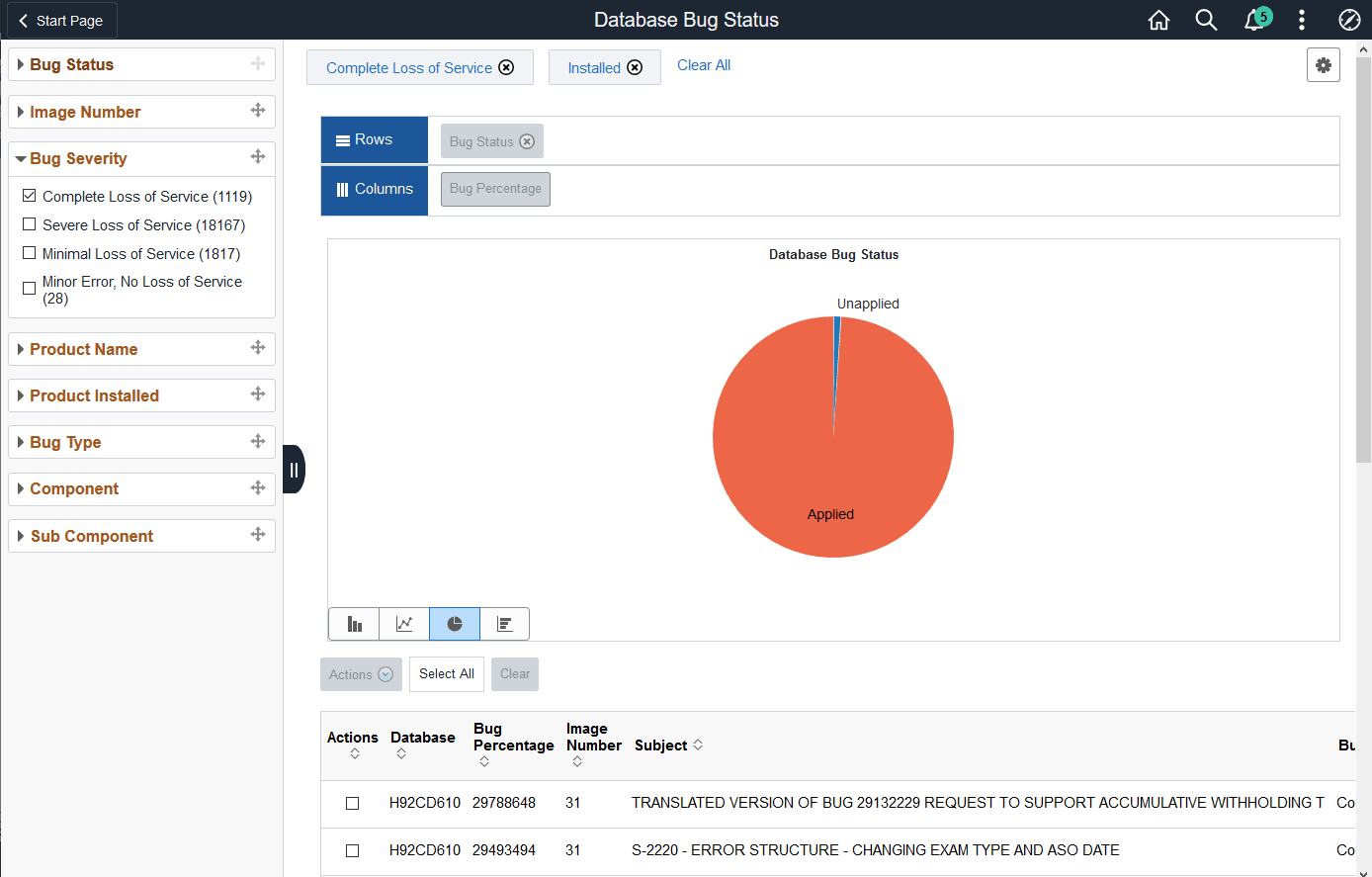Check Severe Loss of Service (18167)

(29, 223)
